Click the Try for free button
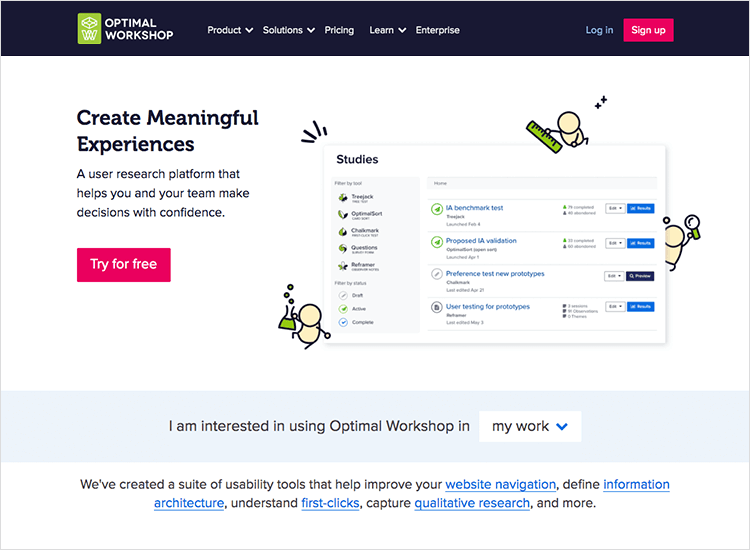This screenshot has width=750, height=550. point(123,264)
